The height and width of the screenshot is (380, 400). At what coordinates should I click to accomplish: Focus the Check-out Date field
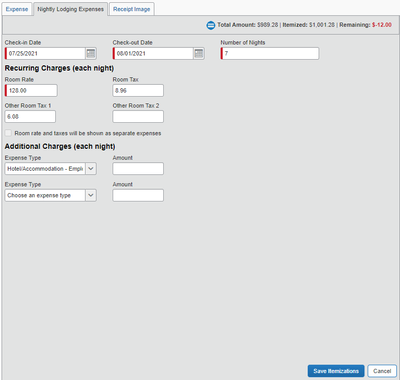153,53
